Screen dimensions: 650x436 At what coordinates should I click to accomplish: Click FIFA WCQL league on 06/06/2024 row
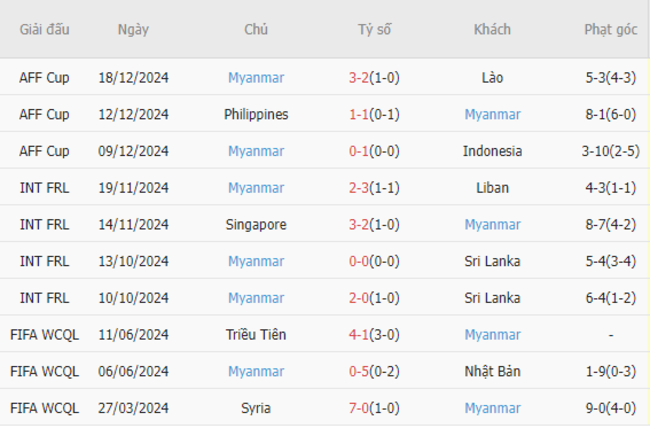44,371
